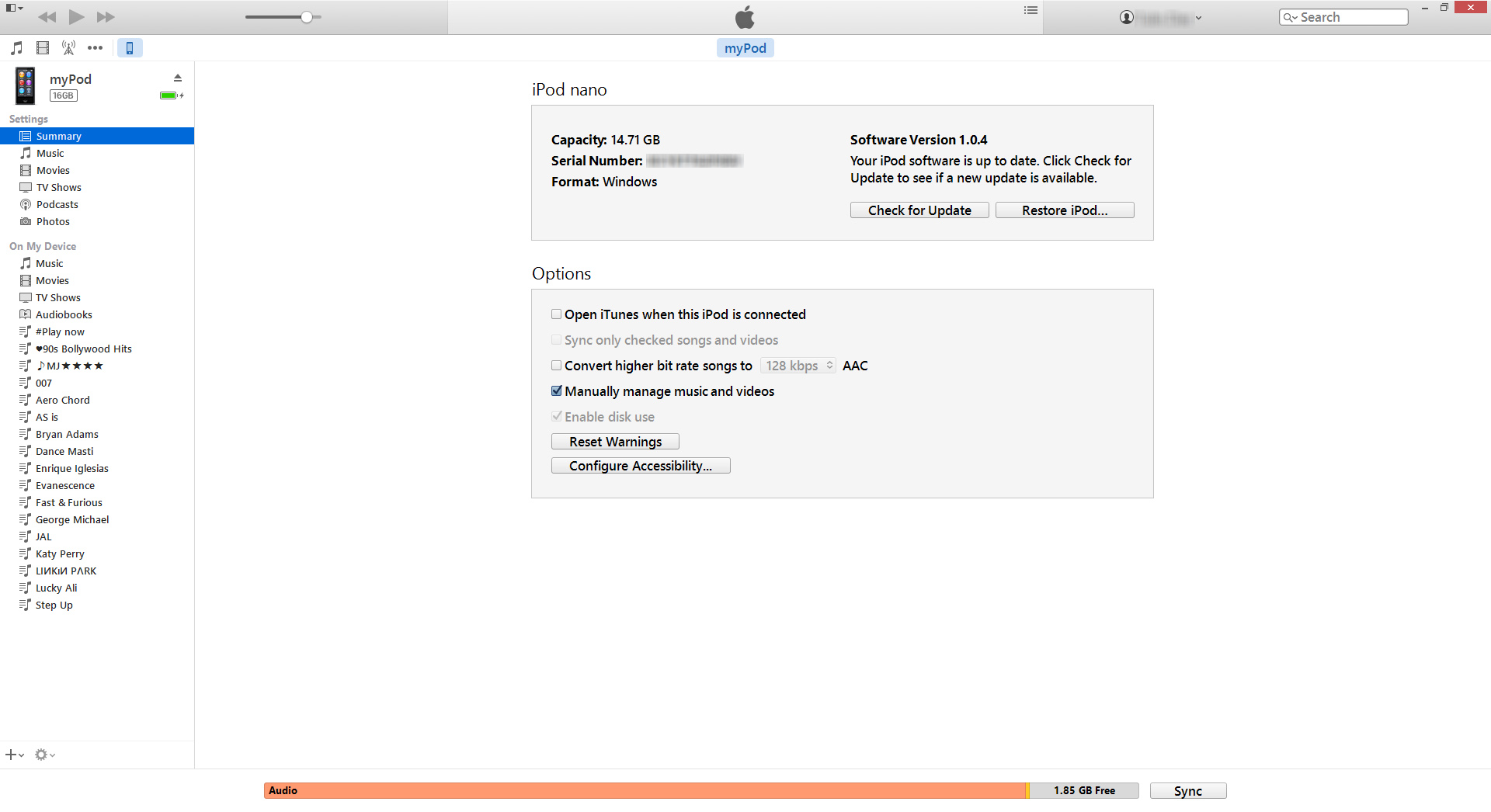
Task: Open Summary in Settings sidebar
Action: point(97,136)
